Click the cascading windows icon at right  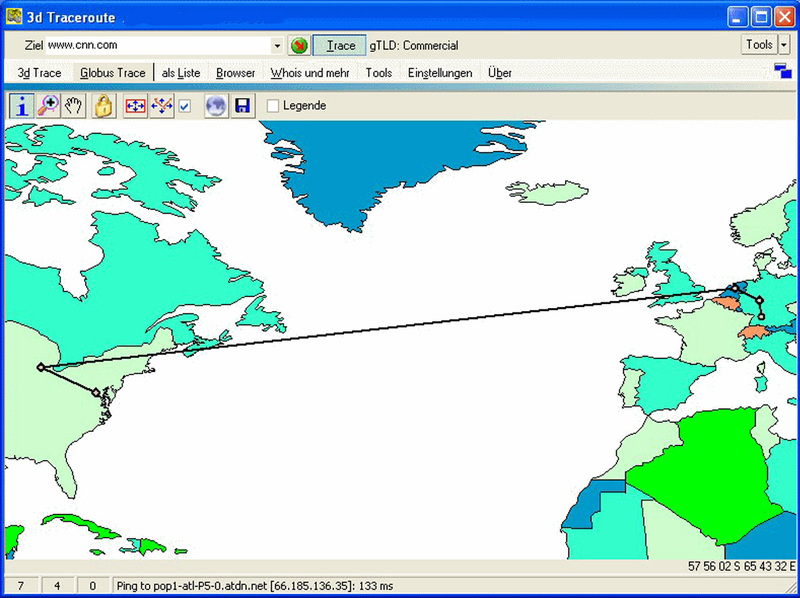783,71
